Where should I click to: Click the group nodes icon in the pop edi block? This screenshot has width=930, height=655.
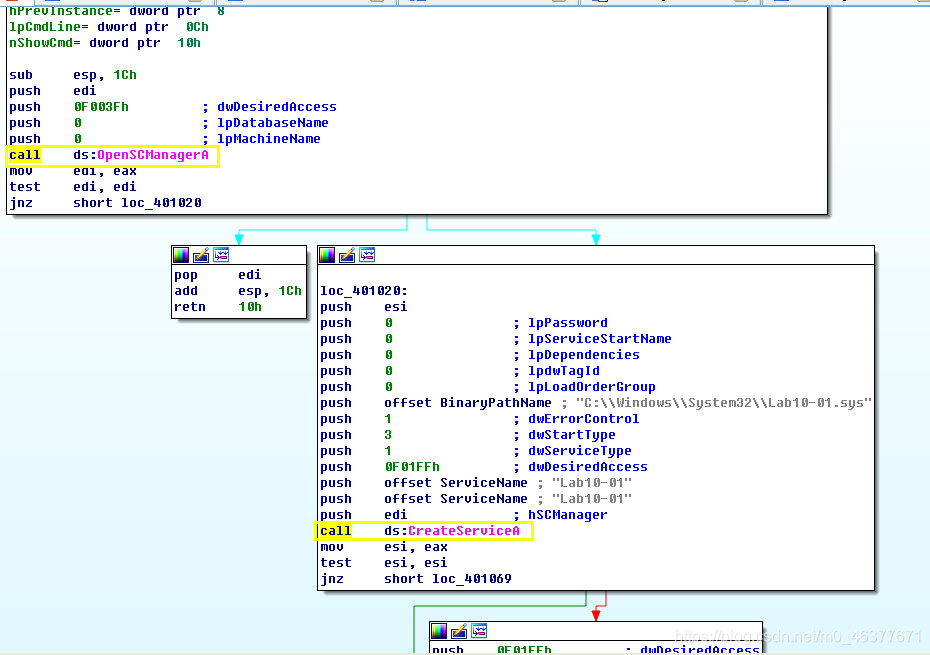coord(221,255)
